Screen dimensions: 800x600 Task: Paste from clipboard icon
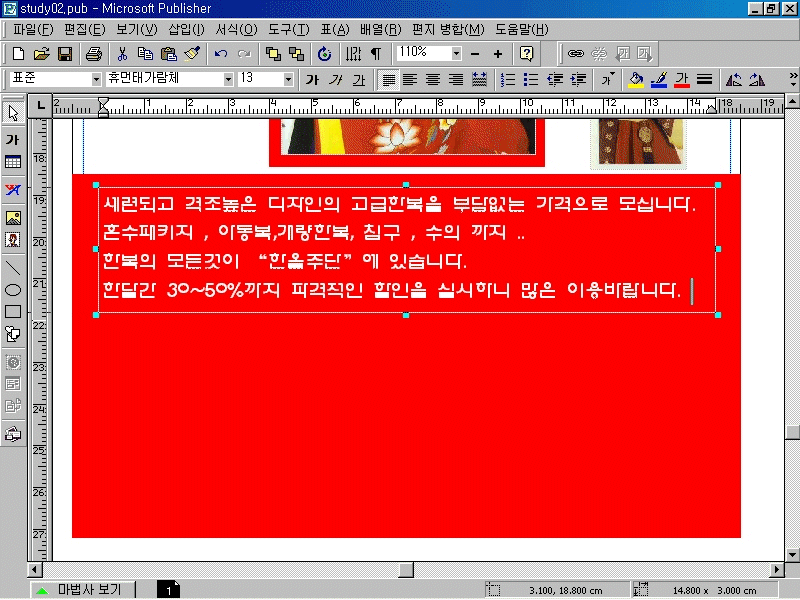coord(168,54)
